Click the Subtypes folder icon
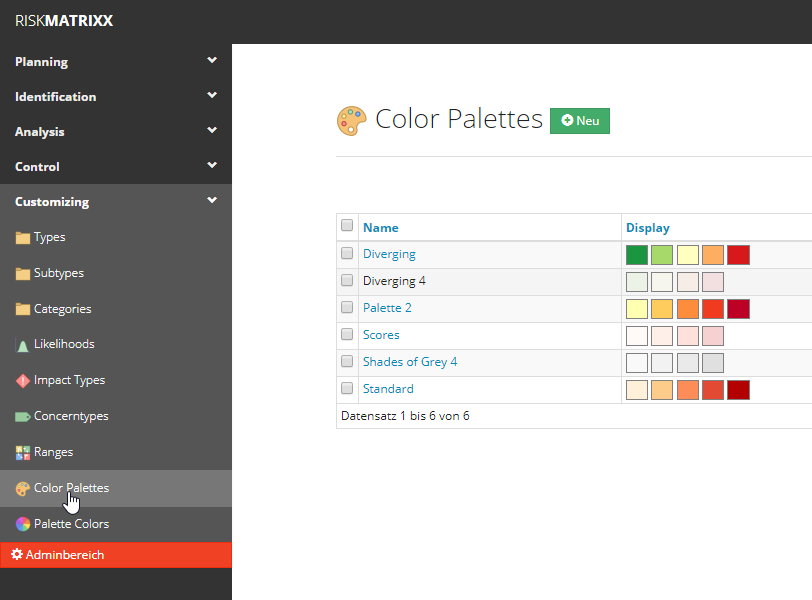The width and height of the screenshot is (812, 600). click(x=22, y=273)
